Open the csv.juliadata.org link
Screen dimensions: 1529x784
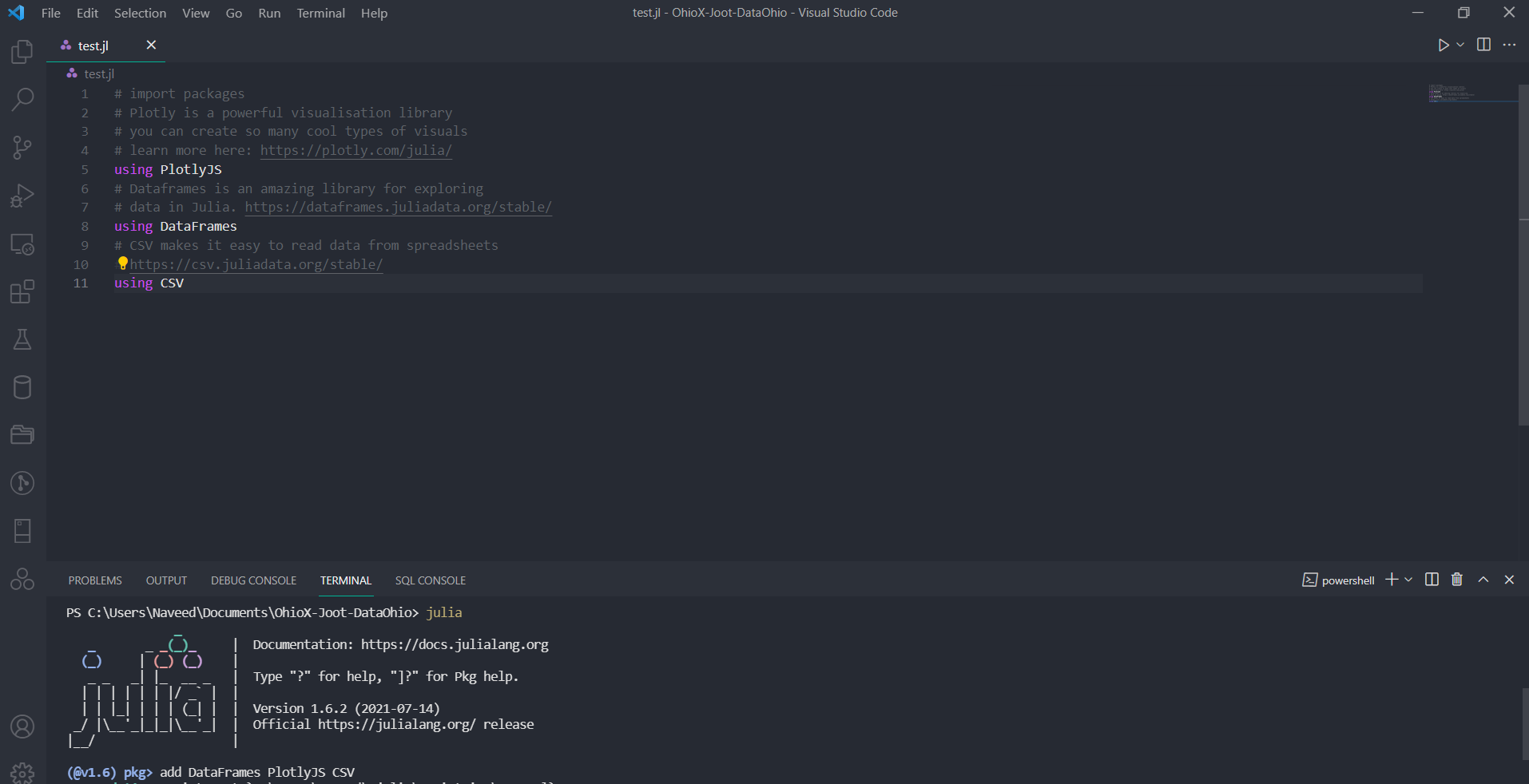[x=256, y=264]
